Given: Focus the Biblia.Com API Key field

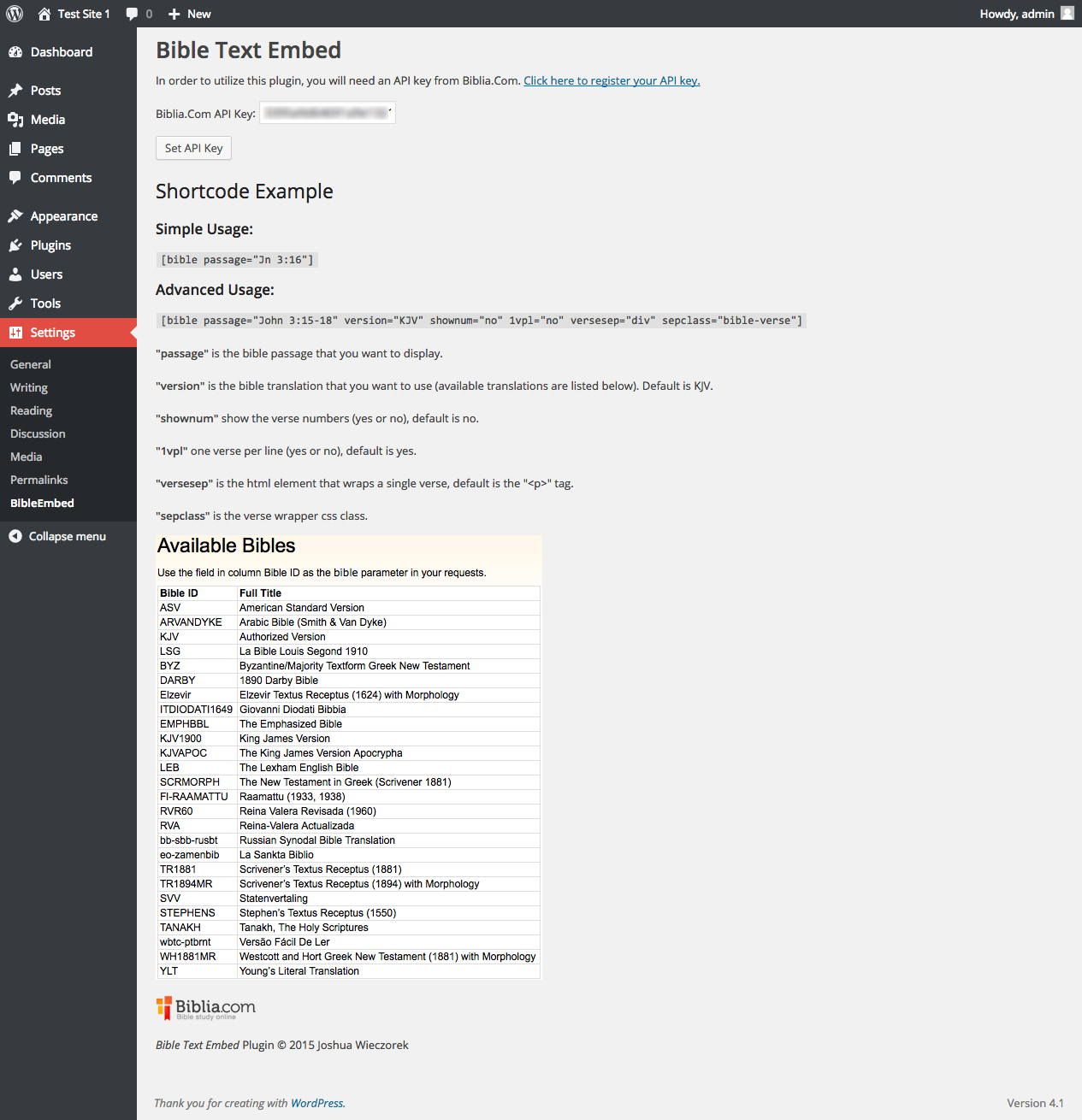Looking at the screenshot, I should point(328,113).
